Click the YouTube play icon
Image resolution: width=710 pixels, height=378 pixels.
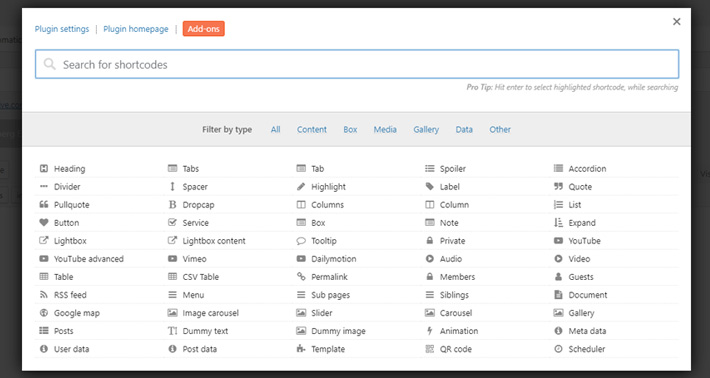(558, 240)
